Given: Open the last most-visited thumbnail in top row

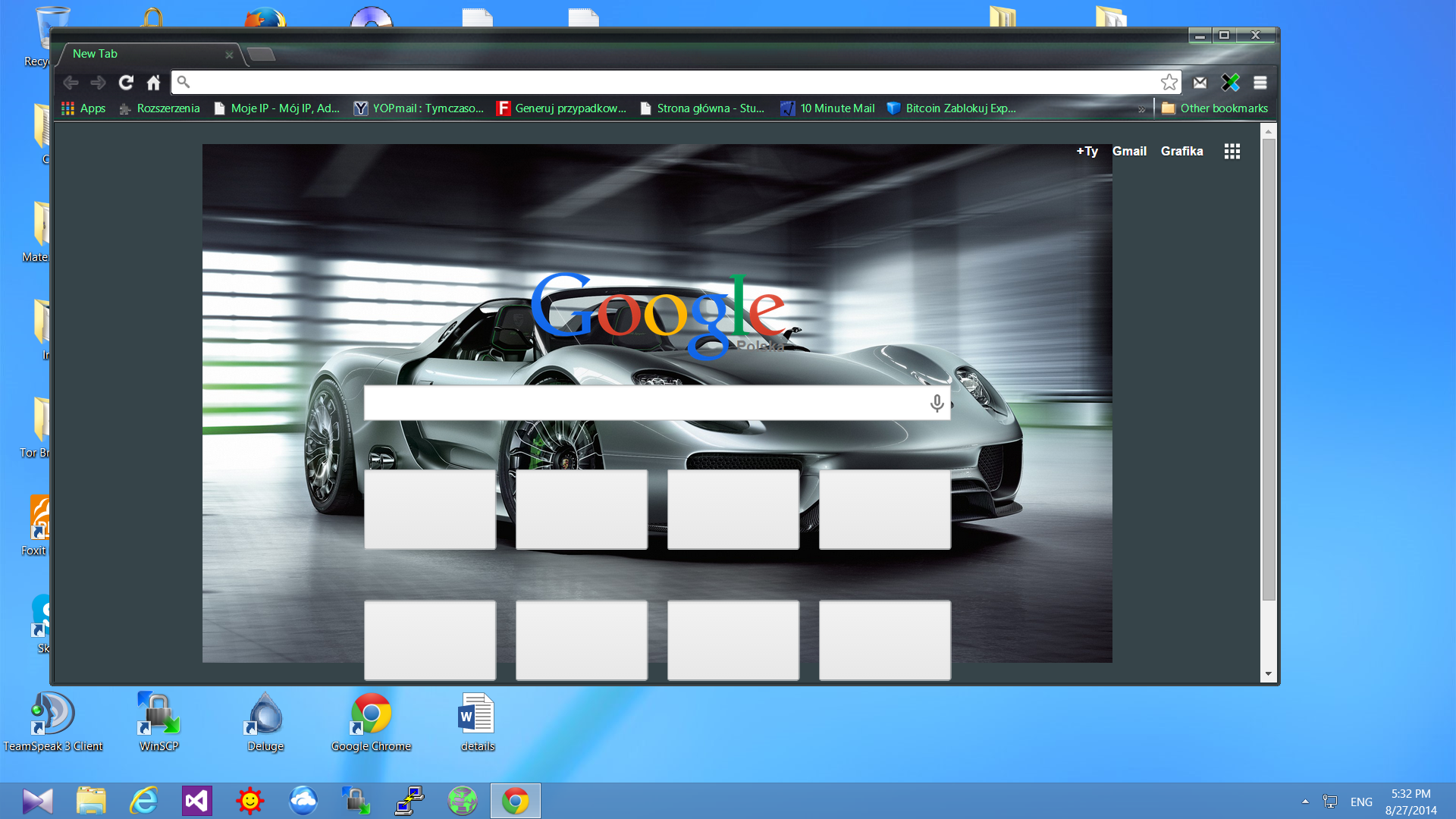Looking at the screenshot, I should point(885,509).
